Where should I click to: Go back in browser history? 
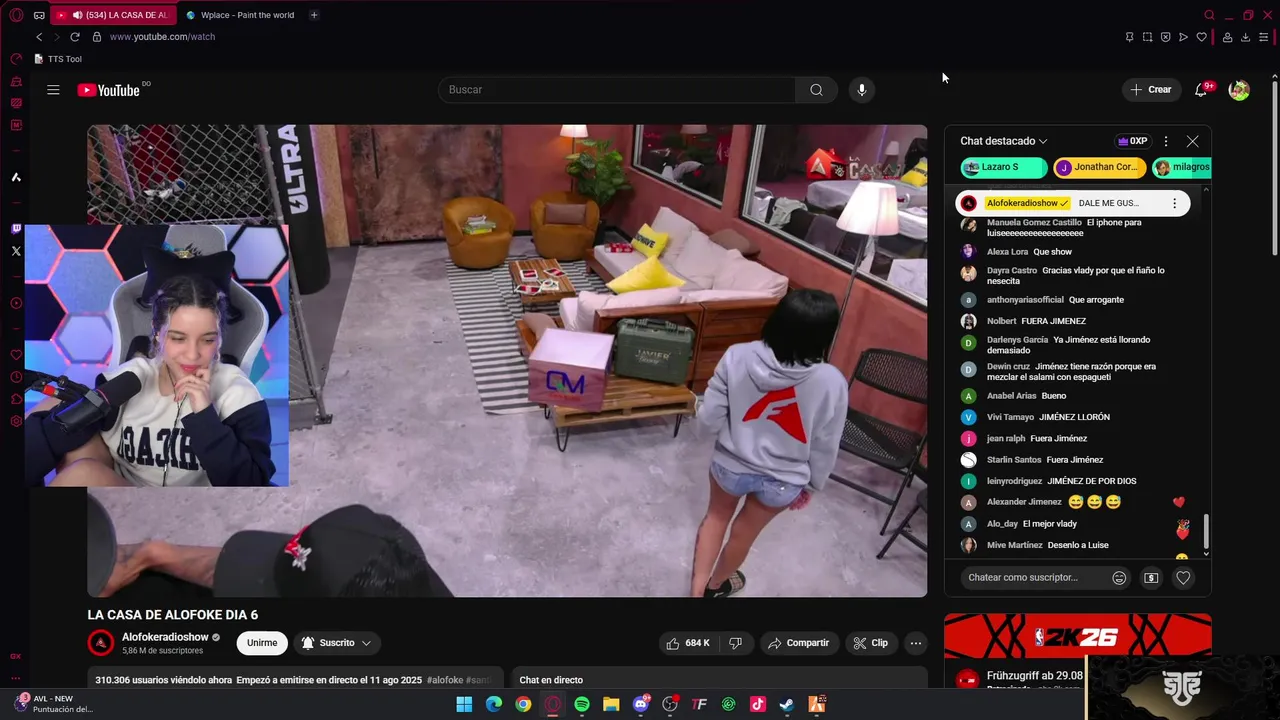click(39, 37)
